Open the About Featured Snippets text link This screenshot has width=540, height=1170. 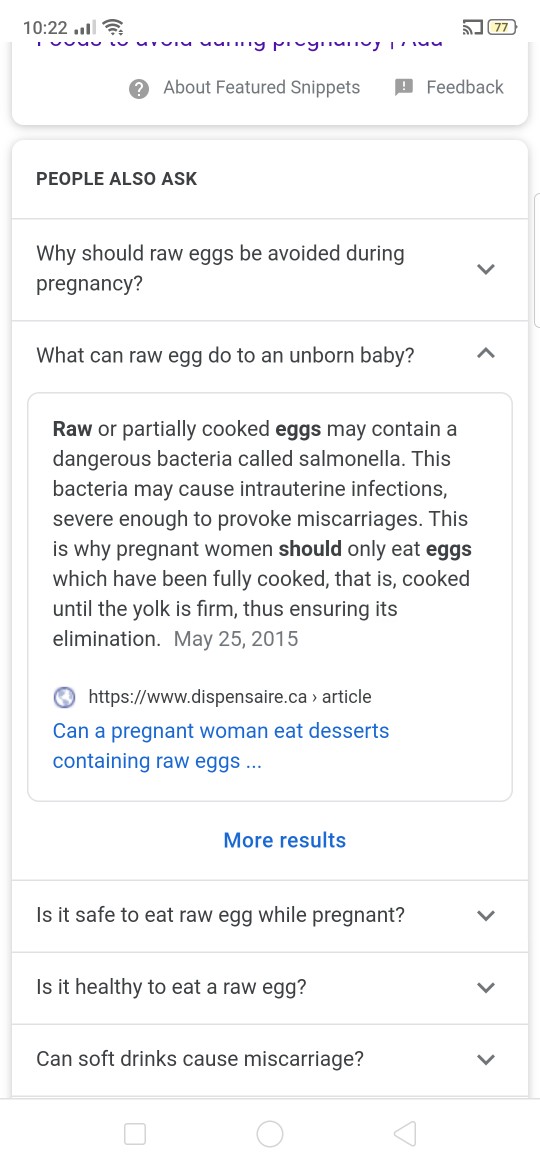tap(262, 87)
